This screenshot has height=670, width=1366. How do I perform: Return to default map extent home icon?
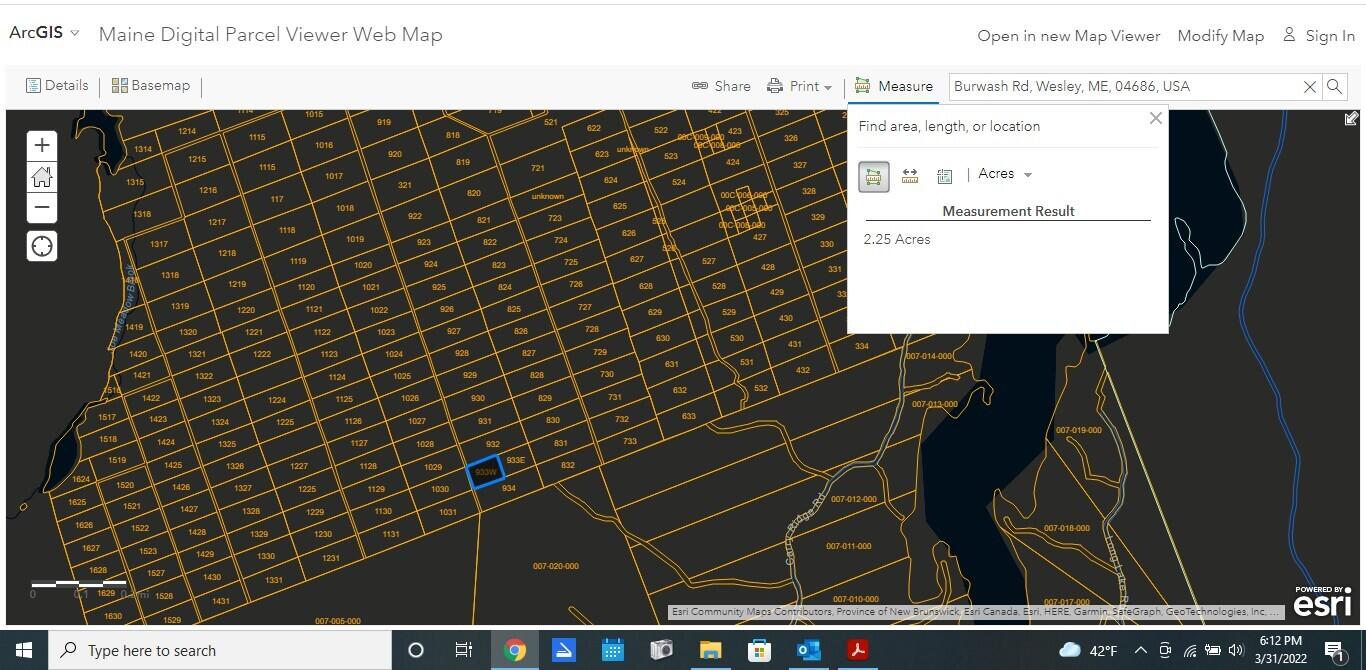click(x=42, y=177)
